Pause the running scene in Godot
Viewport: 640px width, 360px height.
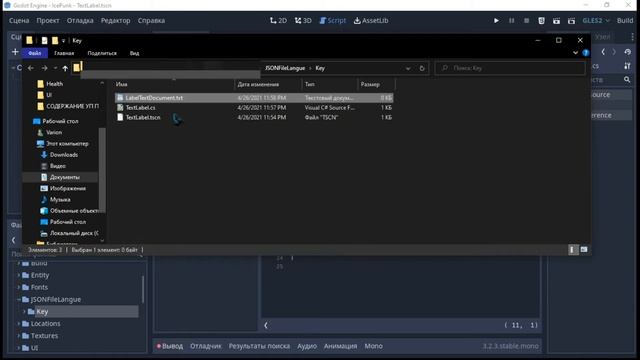point(511,20)
